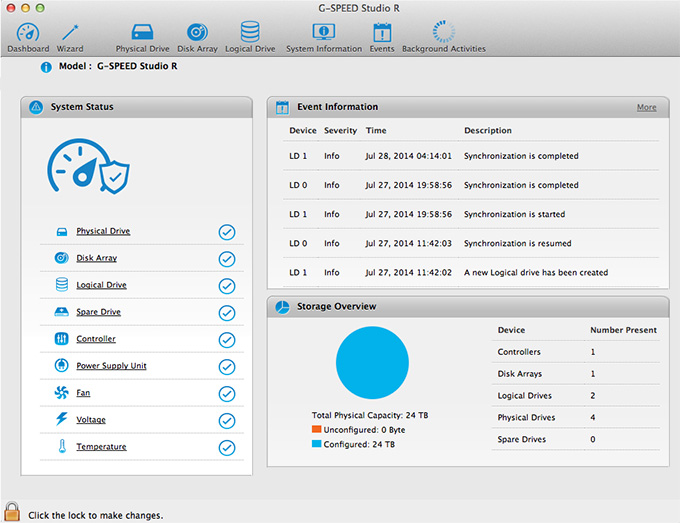Open the Voltage link

click(x=91, y=419)
